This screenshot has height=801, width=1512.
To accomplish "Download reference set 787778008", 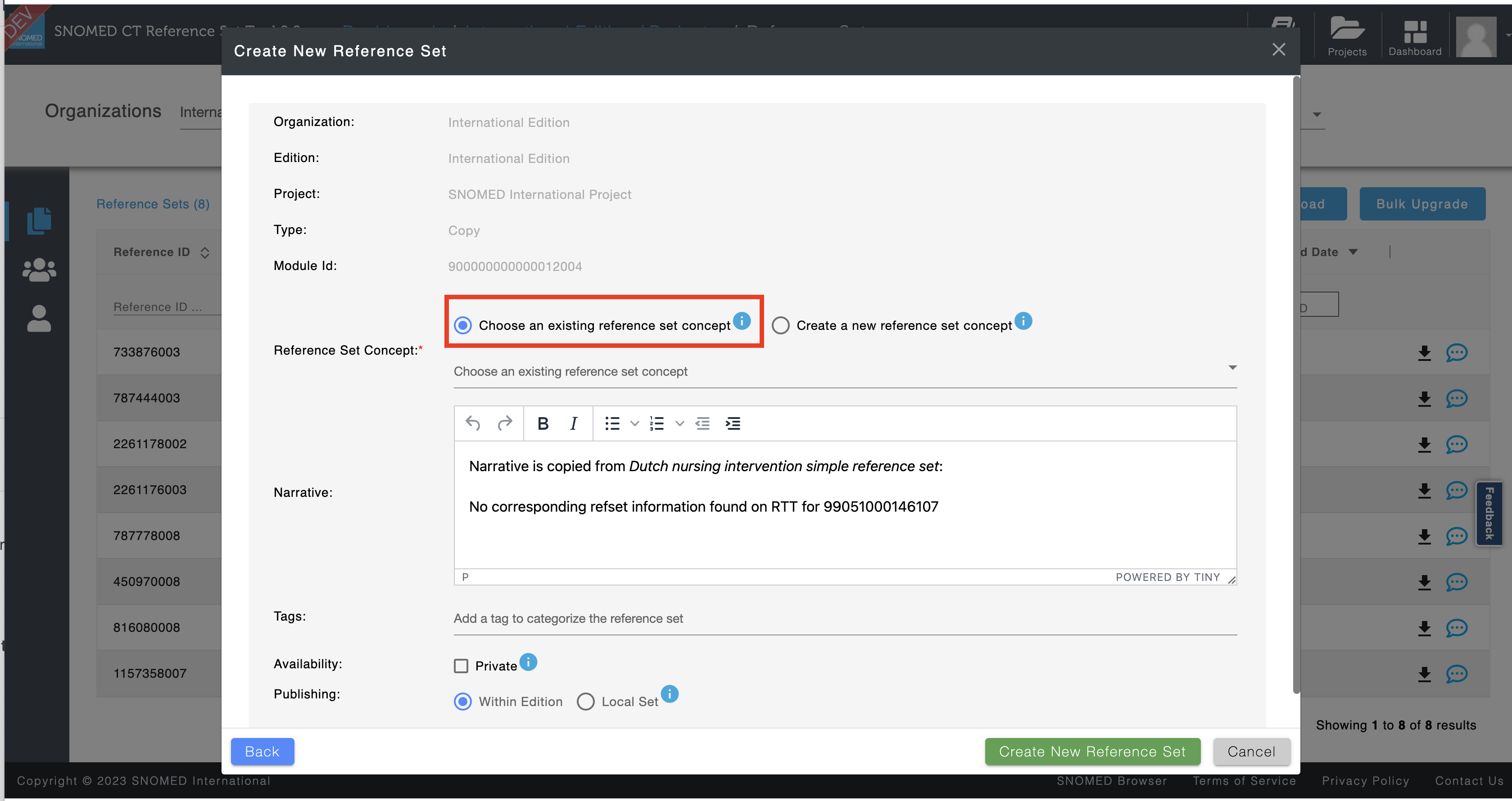I will click(x=1425, y=536).
